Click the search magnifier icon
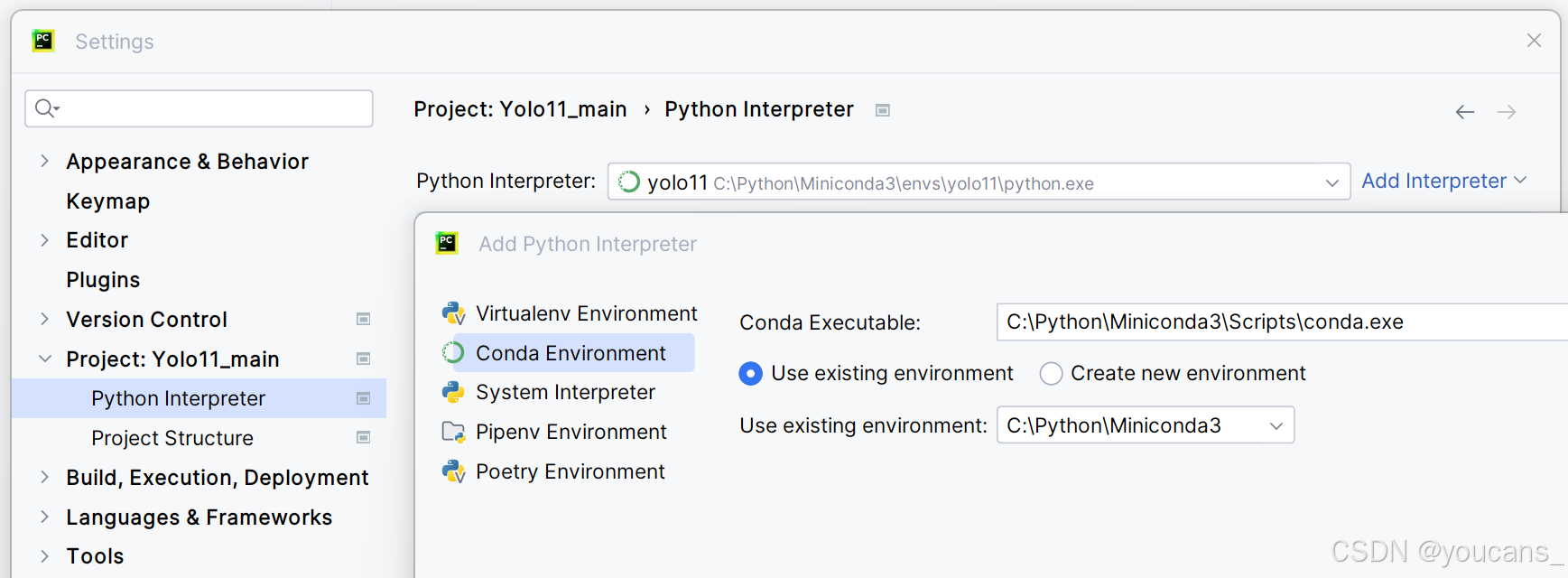Image resolution: width=1568 pixels, height=578 pixels. coord(45,109)
